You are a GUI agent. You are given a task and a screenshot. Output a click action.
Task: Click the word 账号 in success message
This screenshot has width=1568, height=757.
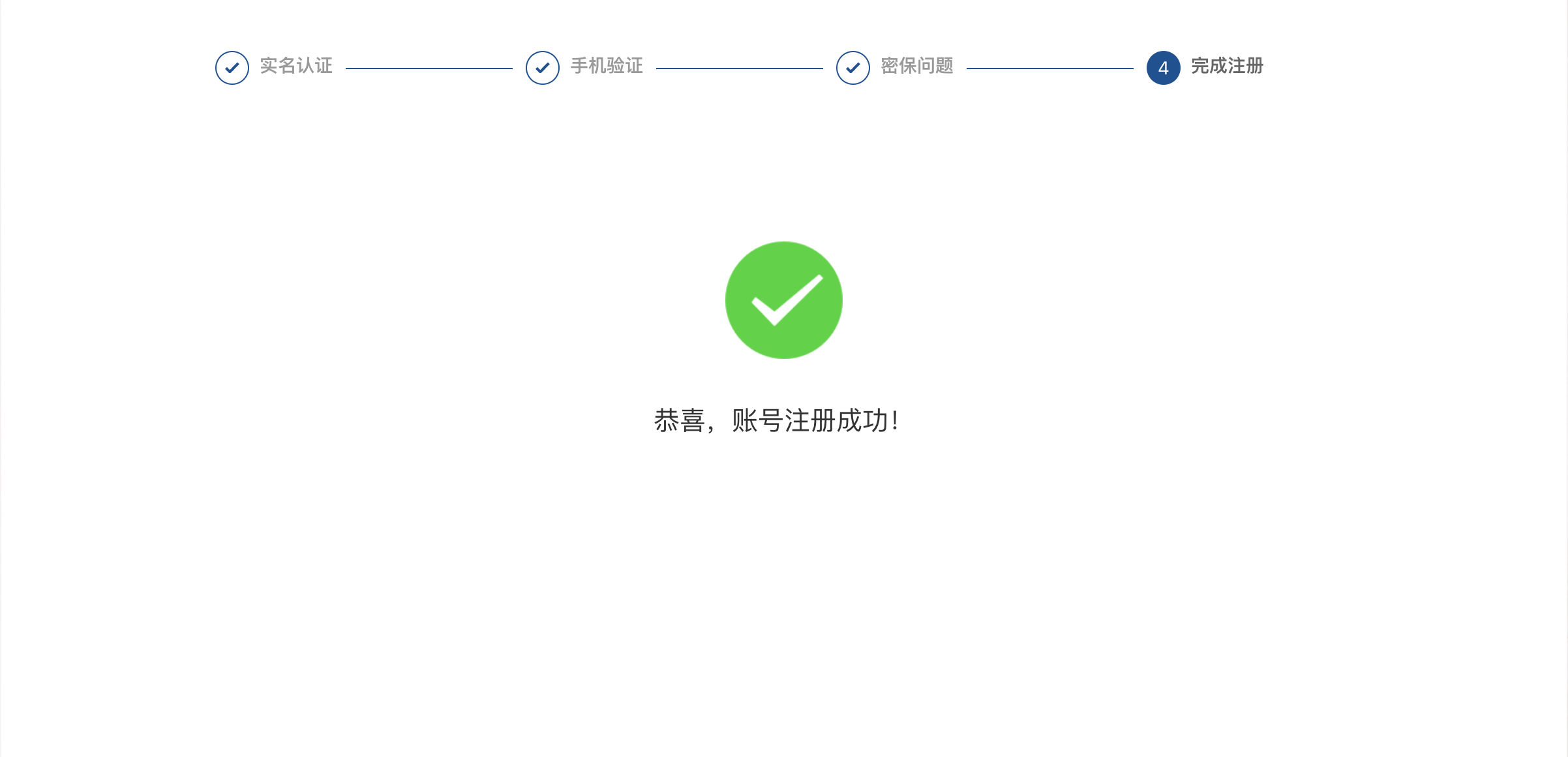pos(757,421)
